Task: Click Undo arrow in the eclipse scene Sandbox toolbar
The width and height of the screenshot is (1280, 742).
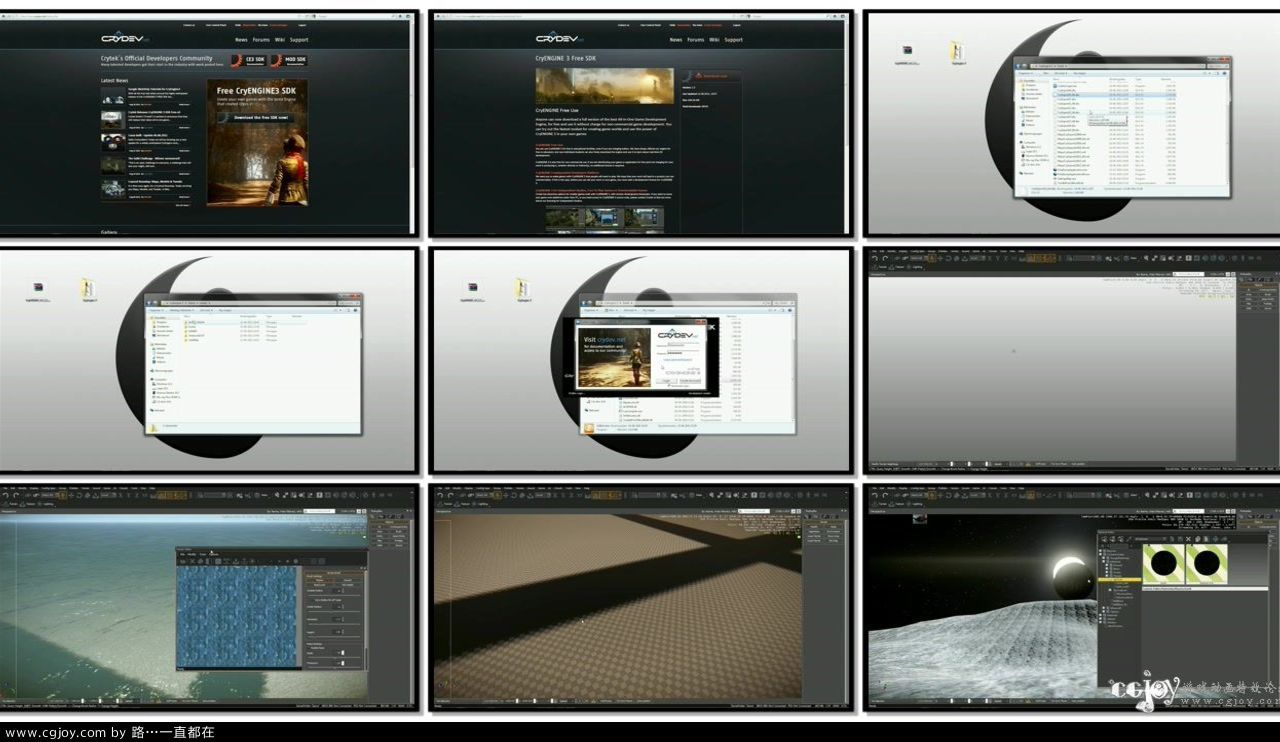Action: pos(875,495)
